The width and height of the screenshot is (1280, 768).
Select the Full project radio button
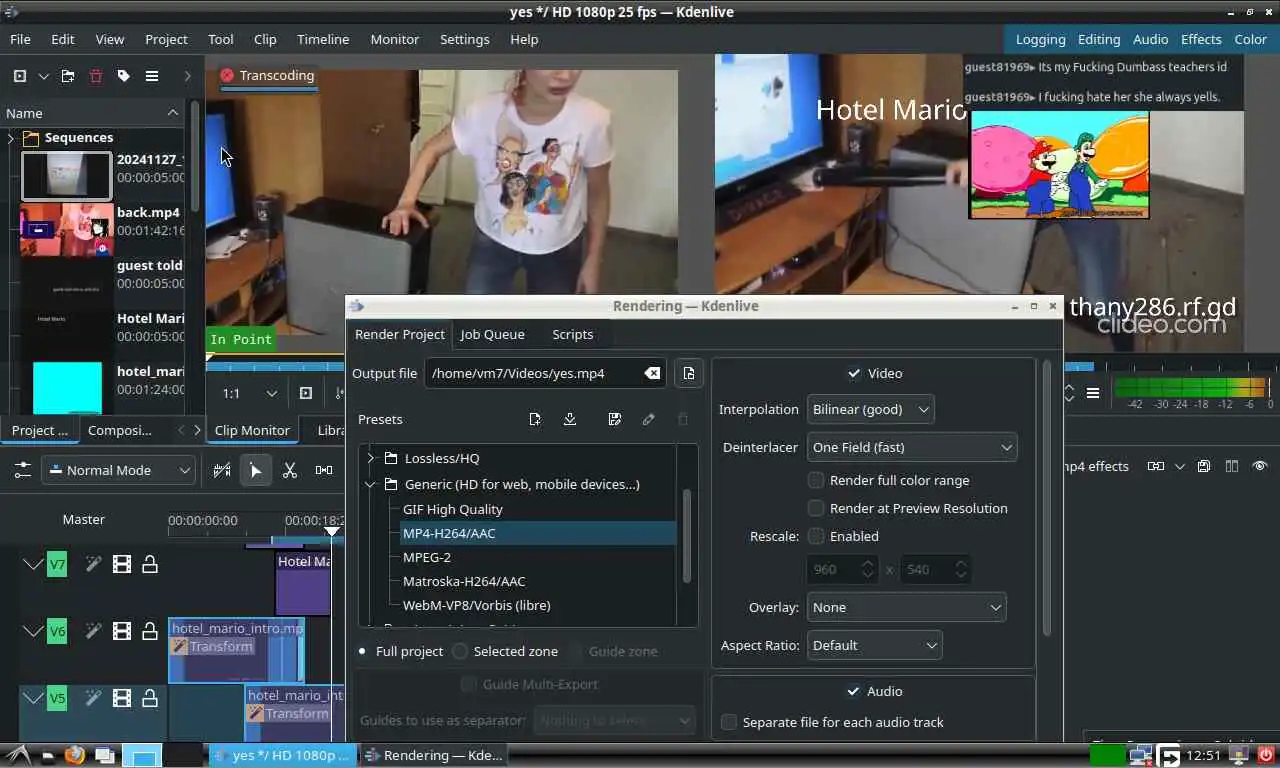point(362,651)
